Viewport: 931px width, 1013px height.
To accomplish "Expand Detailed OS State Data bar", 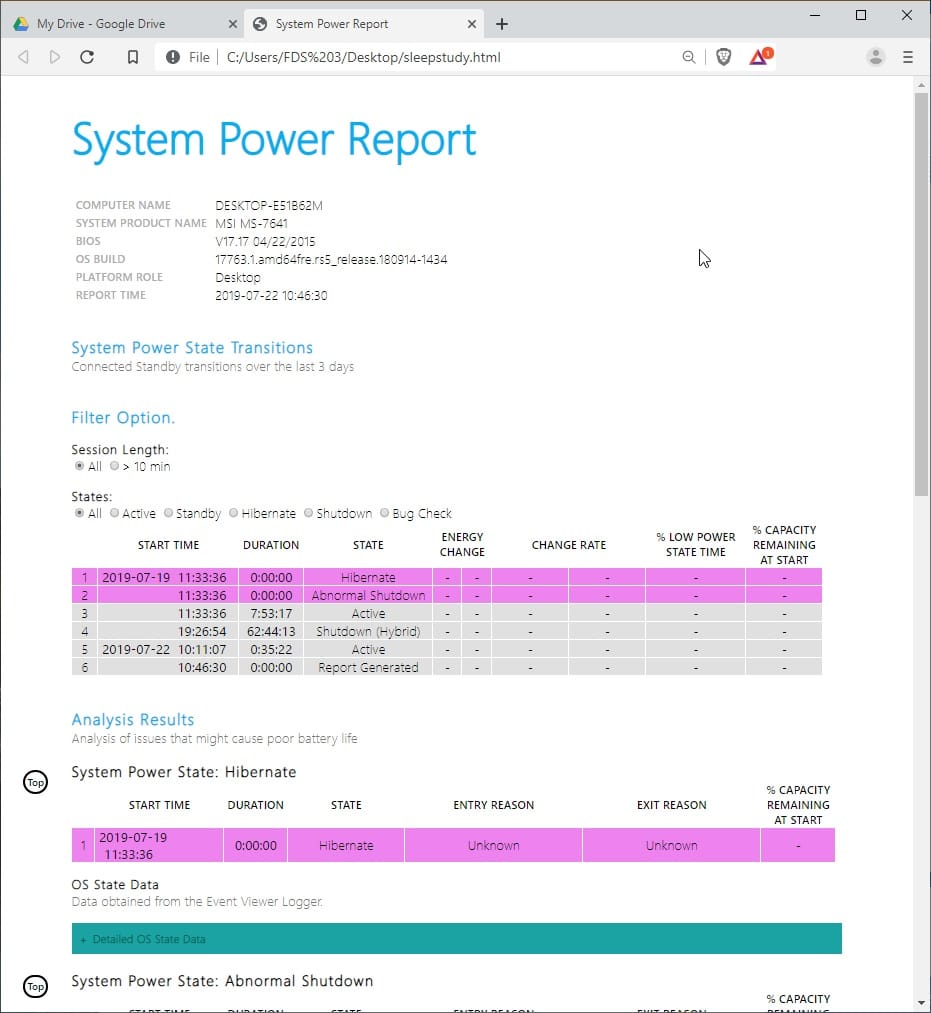I will pyautogui.click(x=456, y=938).
